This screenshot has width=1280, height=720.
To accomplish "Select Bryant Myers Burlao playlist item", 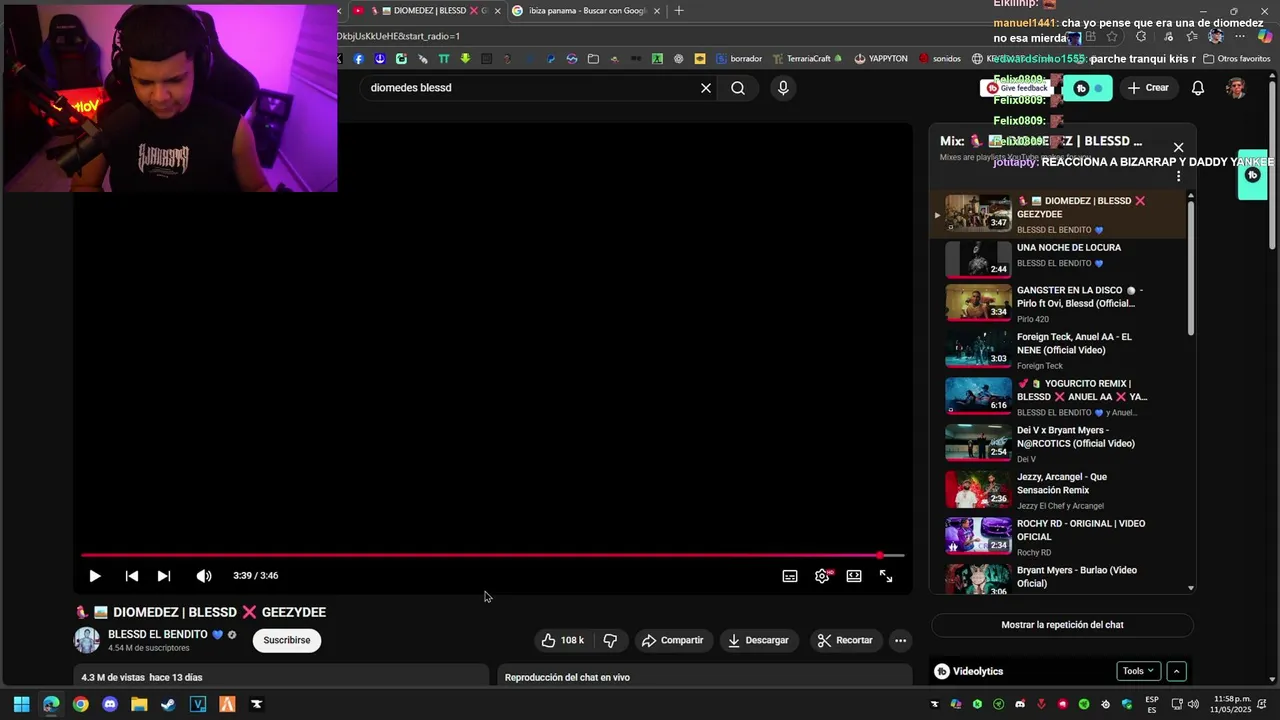I will [x=1060, y=580].
